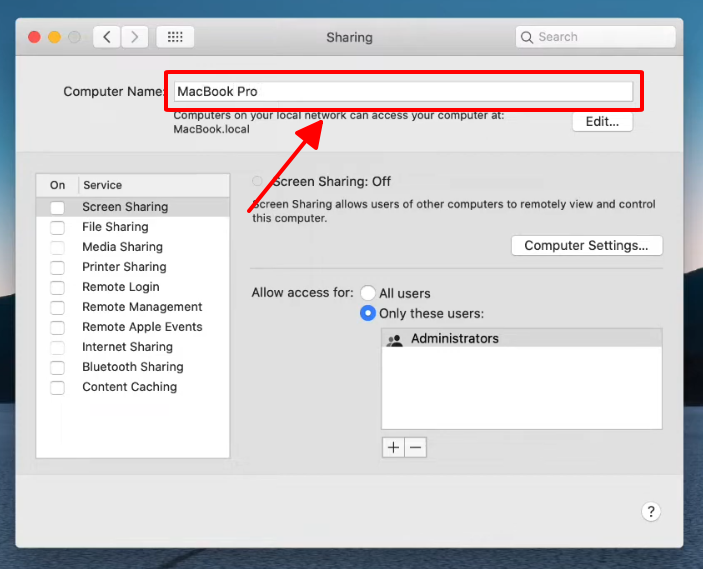Select Bluetooth Sharing service row
Screen dimensions: 703x569
(x=133, y=367)
